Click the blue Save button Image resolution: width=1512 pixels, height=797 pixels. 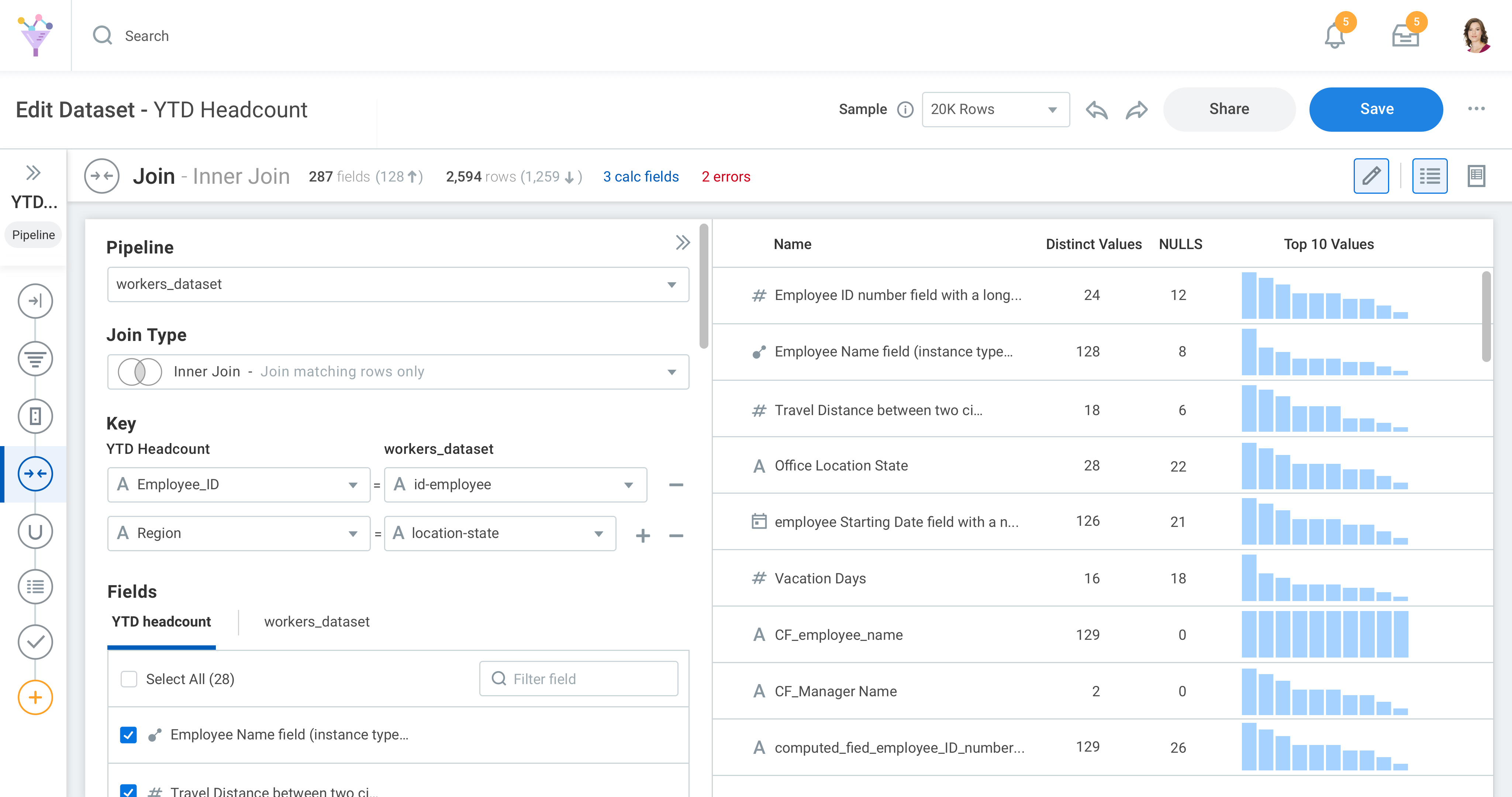click(x=1376, y=109)
